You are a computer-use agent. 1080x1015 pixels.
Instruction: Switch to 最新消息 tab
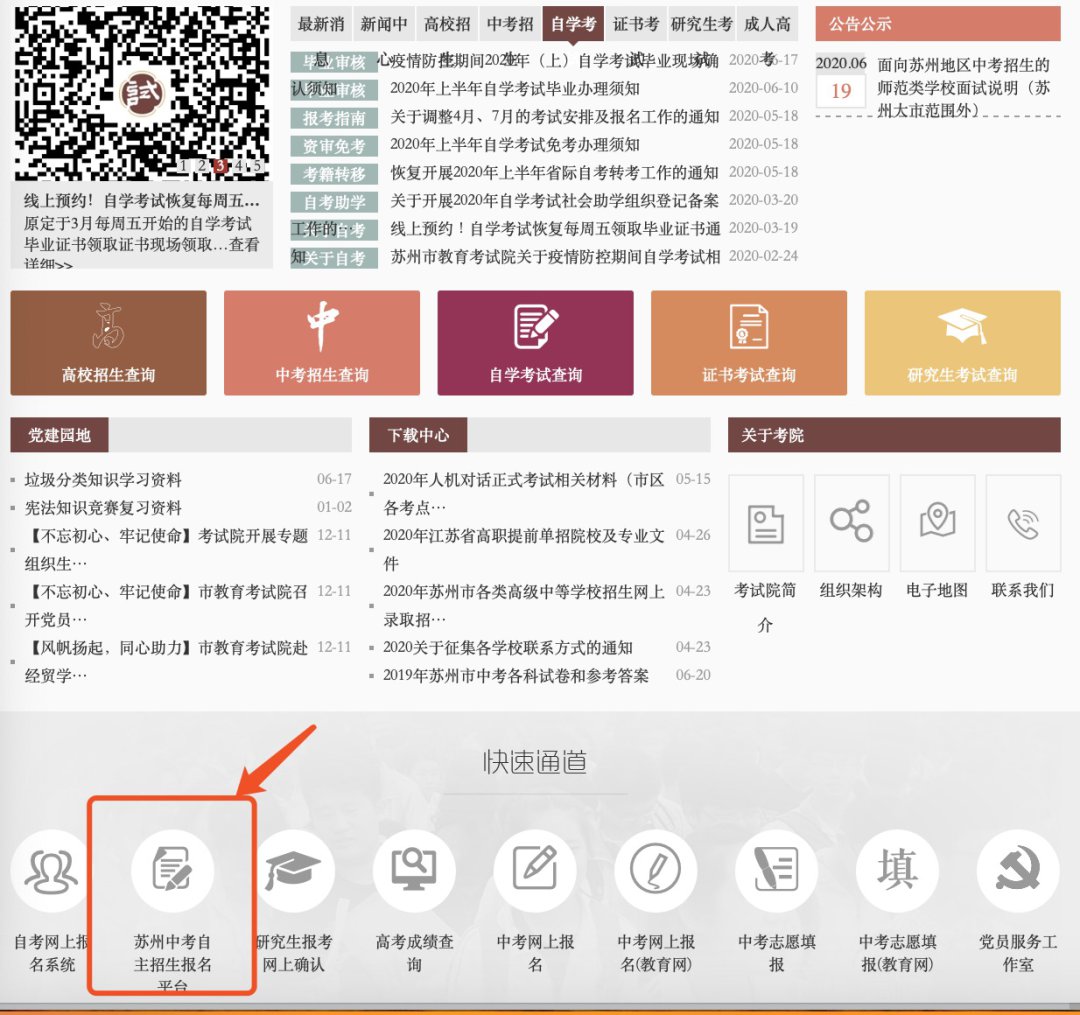tap(321, 24)
